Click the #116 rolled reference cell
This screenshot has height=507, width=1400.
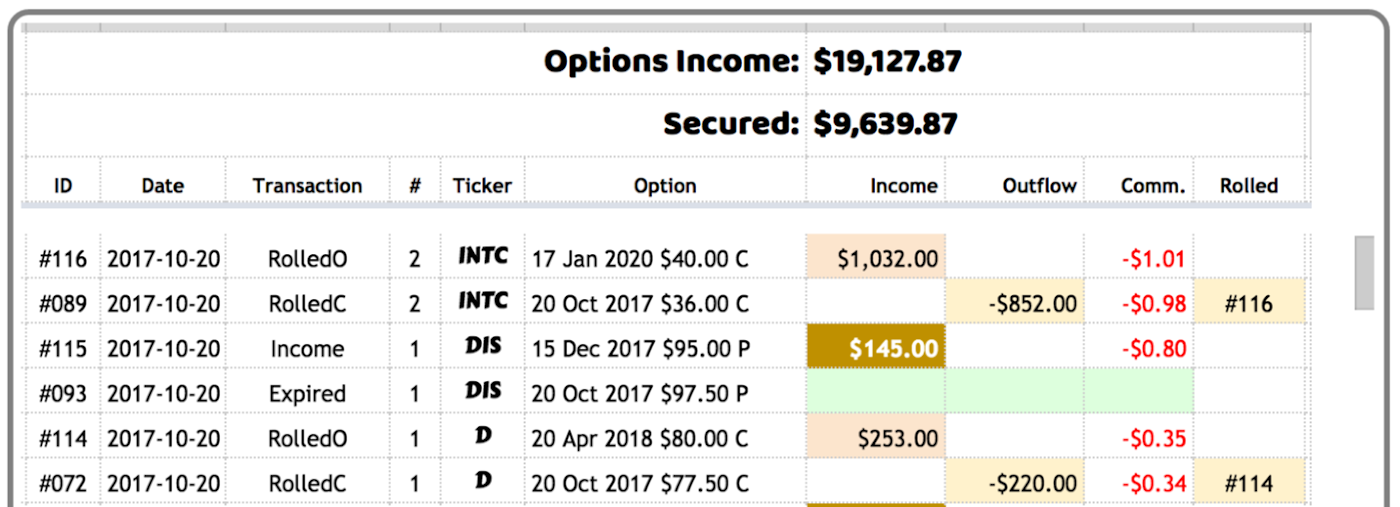[1249, 303]
